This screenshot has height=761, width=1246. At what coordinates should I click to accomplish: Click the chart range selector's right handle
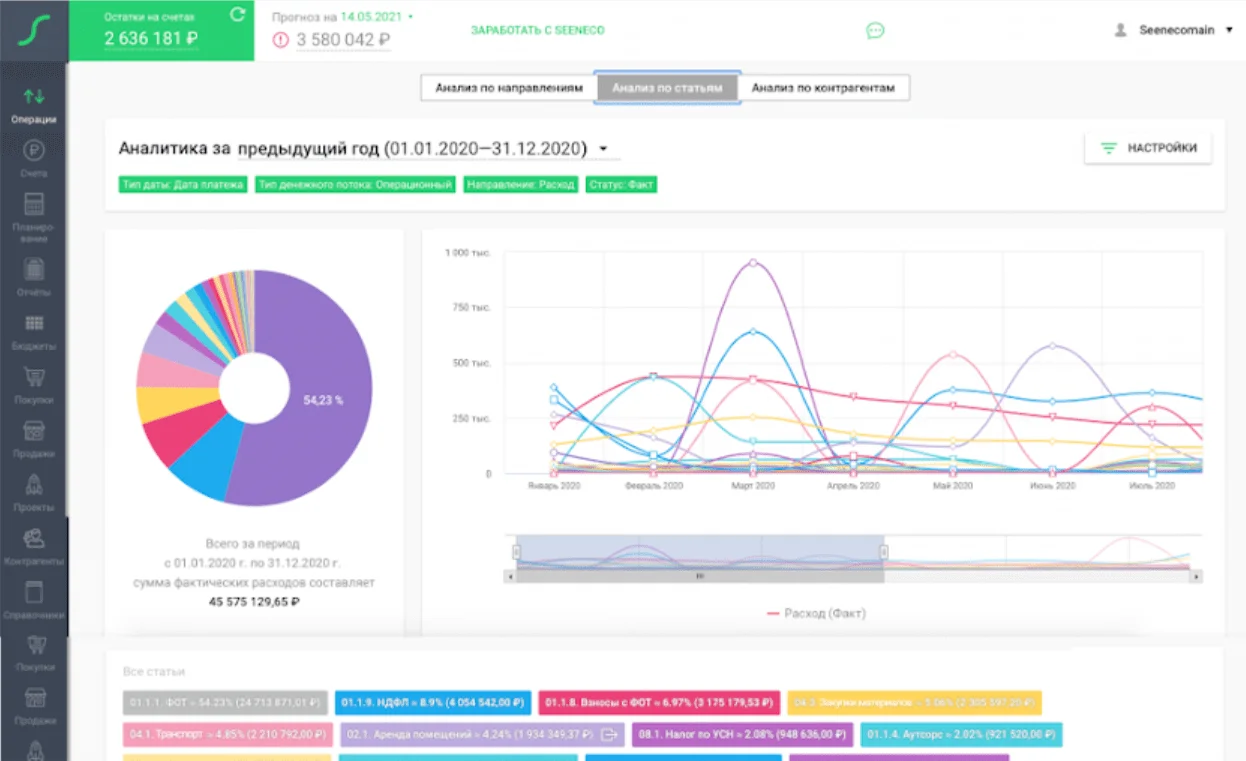(883, 552)
